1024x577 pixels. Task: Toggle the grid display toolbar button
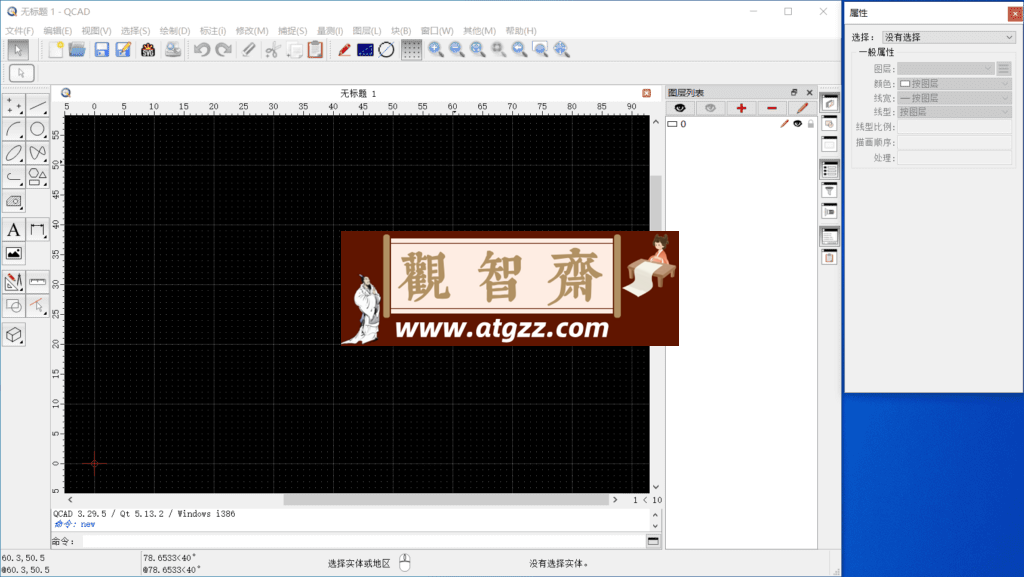tap(411, 50)
